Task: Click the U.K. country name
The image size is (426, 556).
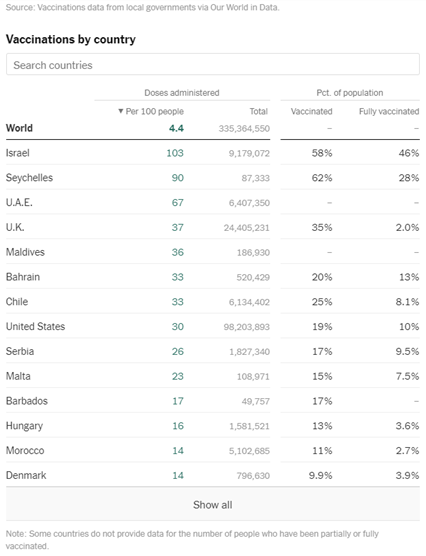Action: tap(15, 227)
